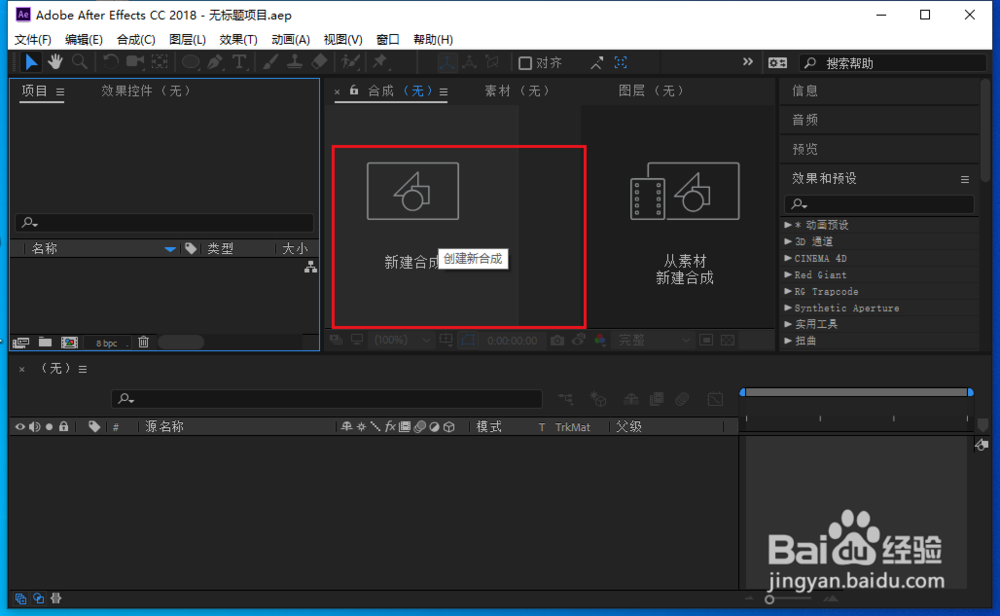Select the Roto Brush tool
The image size is (1000, 616).
[350, 62]
